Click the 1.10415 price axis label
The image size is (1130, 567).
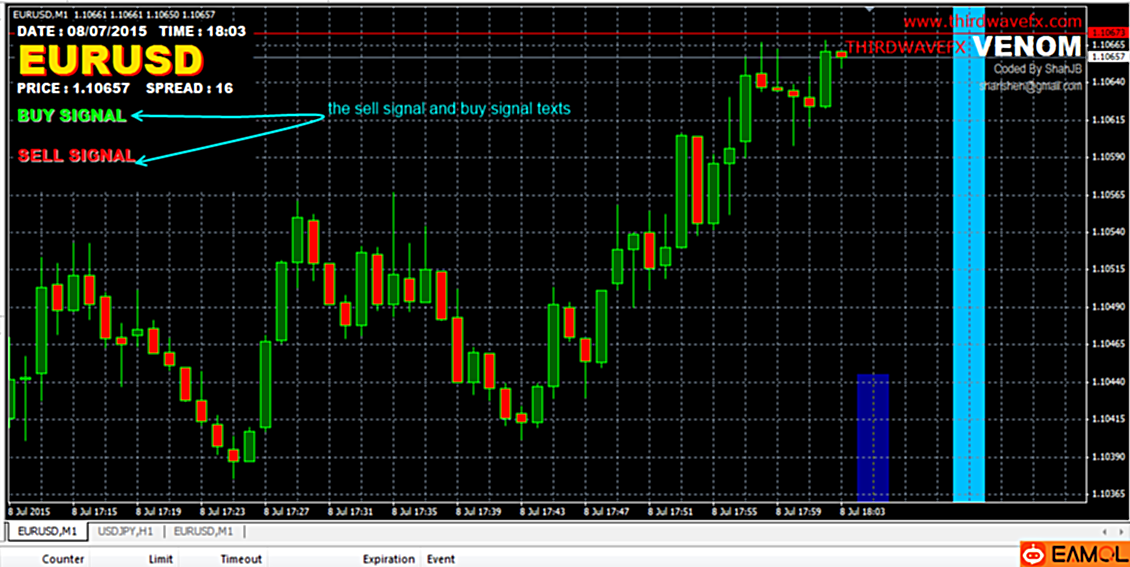click(1107, 419)
